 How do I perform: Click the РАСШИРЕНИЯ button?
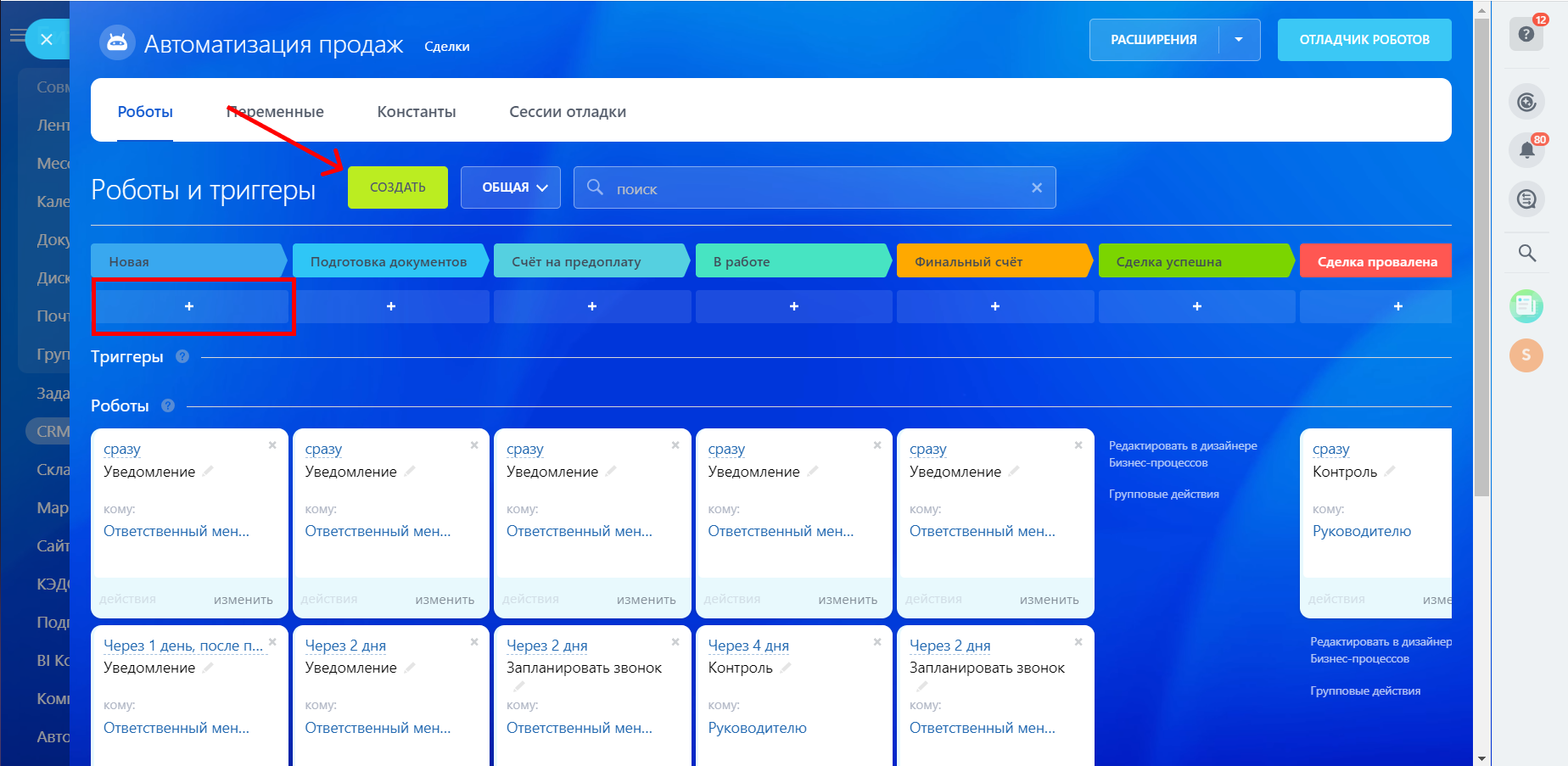(x=1154, y=40)
